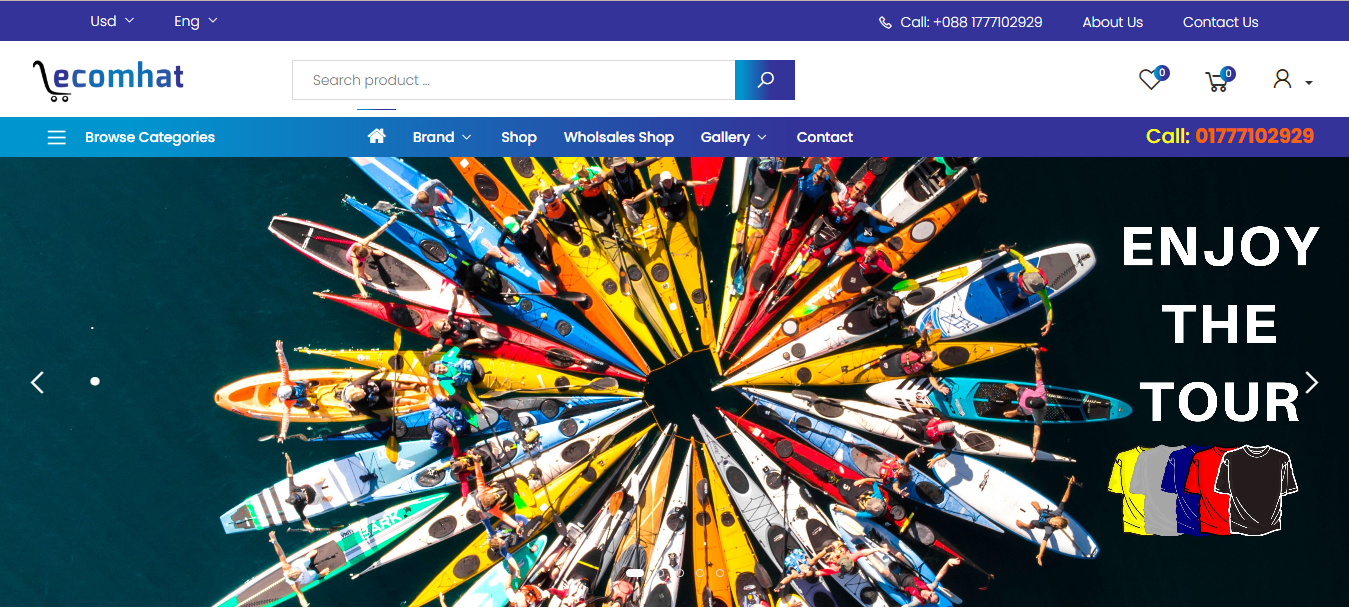This screenshot has width=1349, height=609.
Task: Click the home icon in navigation bar
Action: click(x=377, y=137)
